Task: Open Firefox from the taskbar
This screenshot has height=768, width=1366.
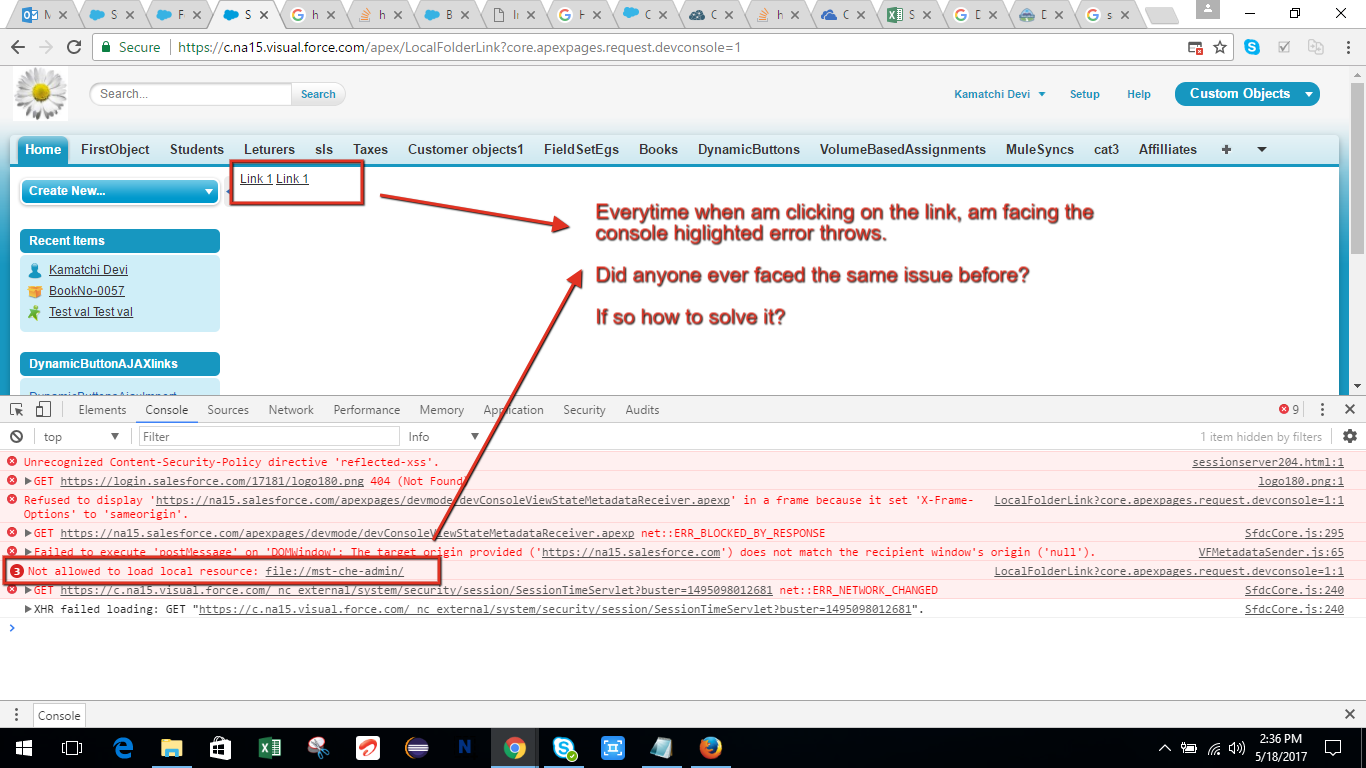Action: (711, 747)
